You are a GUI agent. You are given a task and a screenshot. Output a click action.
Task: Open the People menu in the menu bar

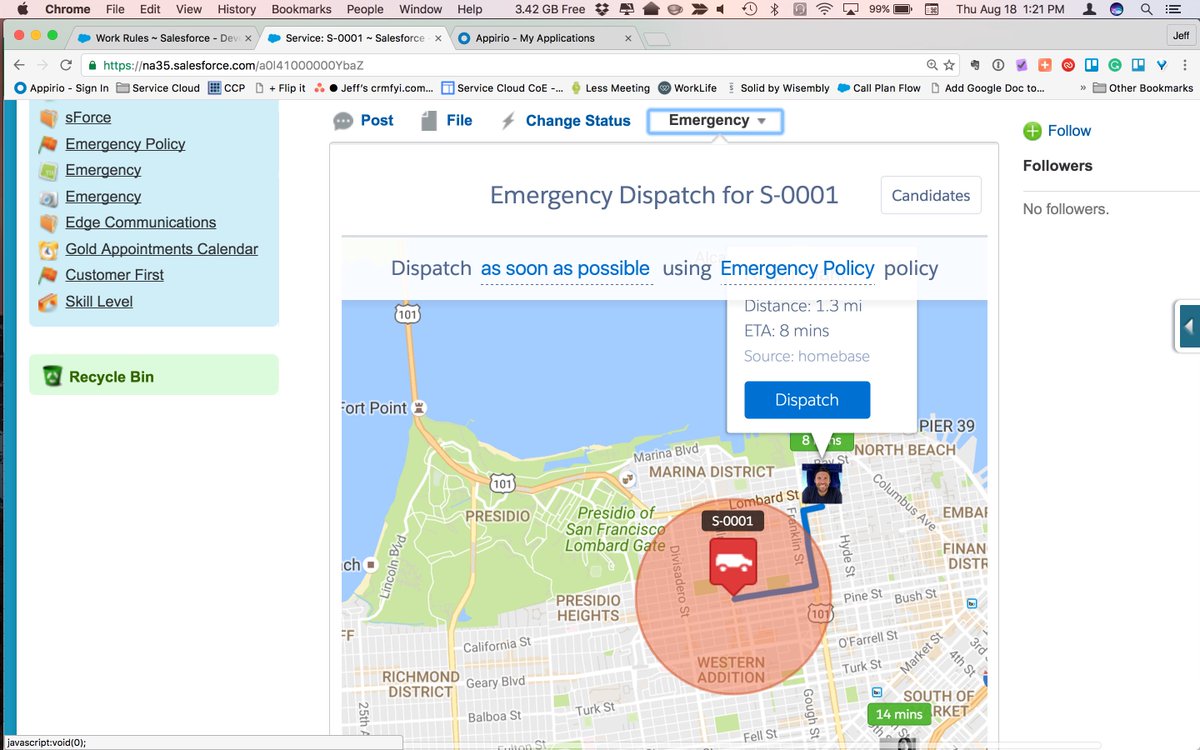pos(365,9)
